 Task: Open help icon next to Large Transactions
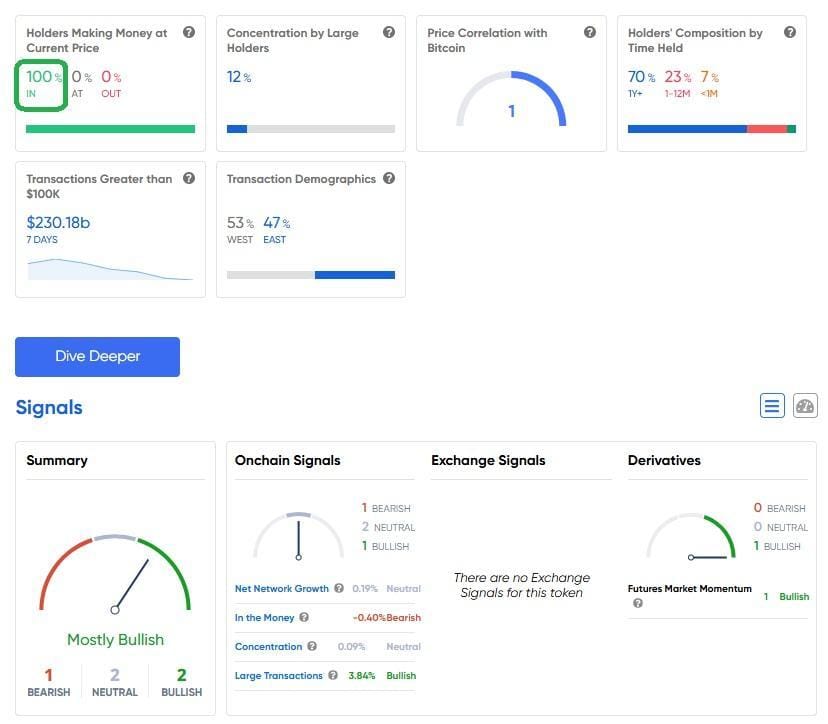(333, 676)
